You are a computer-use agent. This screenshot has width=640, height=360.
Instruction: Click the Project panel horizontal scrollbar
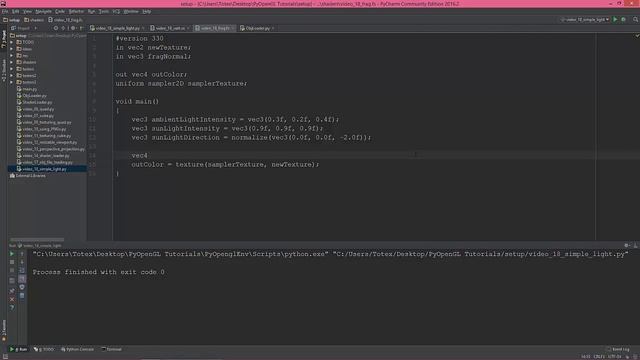37,240
